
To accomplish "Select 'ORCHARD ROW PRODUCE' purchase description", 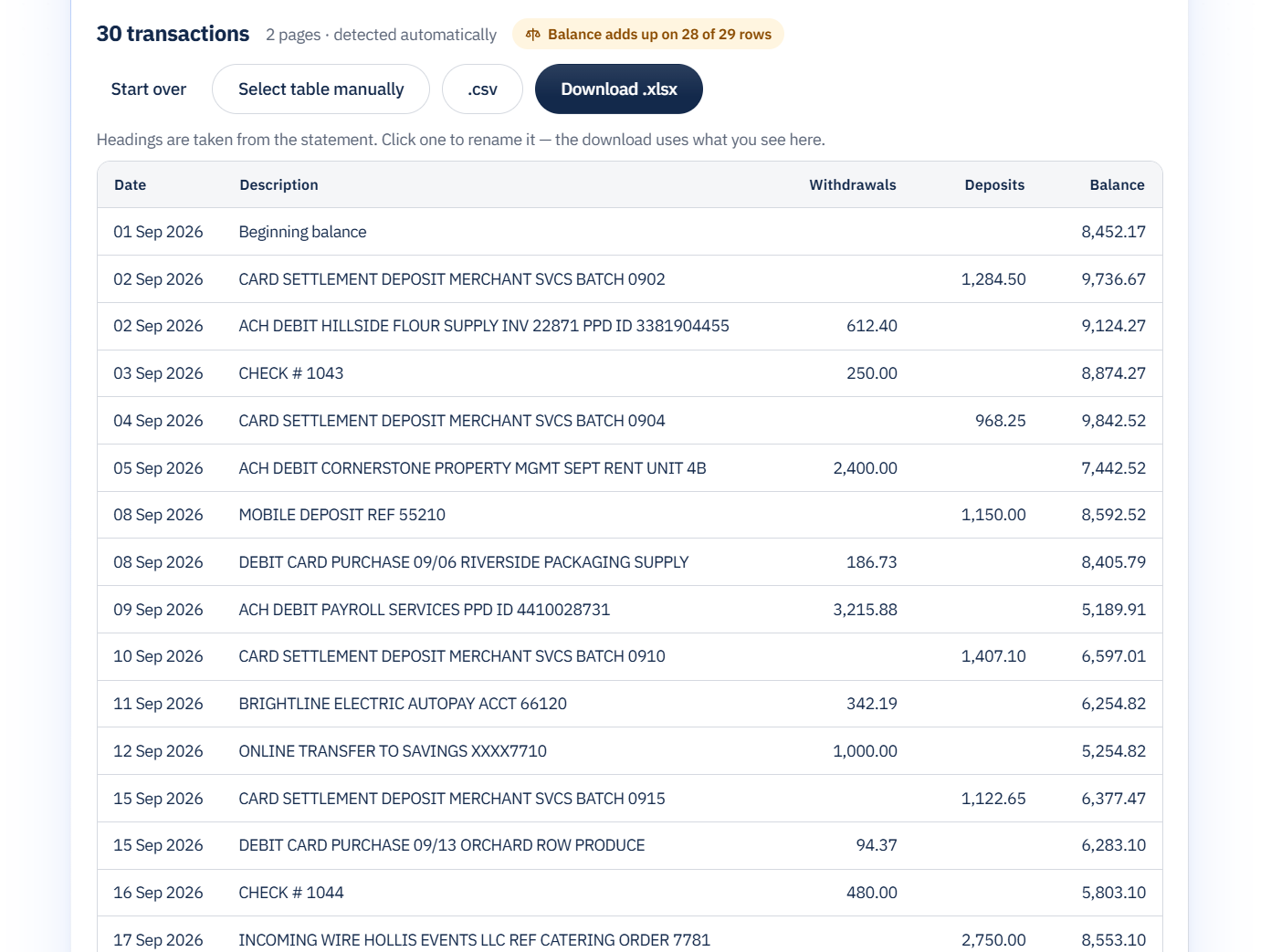I will 442,845.
